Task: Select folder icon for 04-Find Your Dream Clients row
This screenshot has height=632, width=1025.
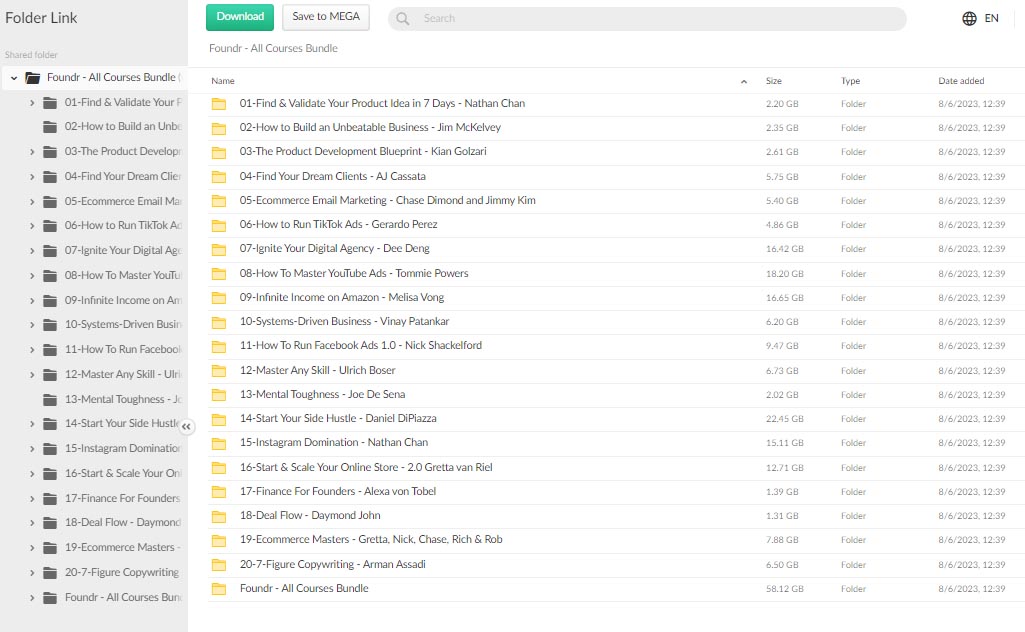Action: [x=219, y=177]
